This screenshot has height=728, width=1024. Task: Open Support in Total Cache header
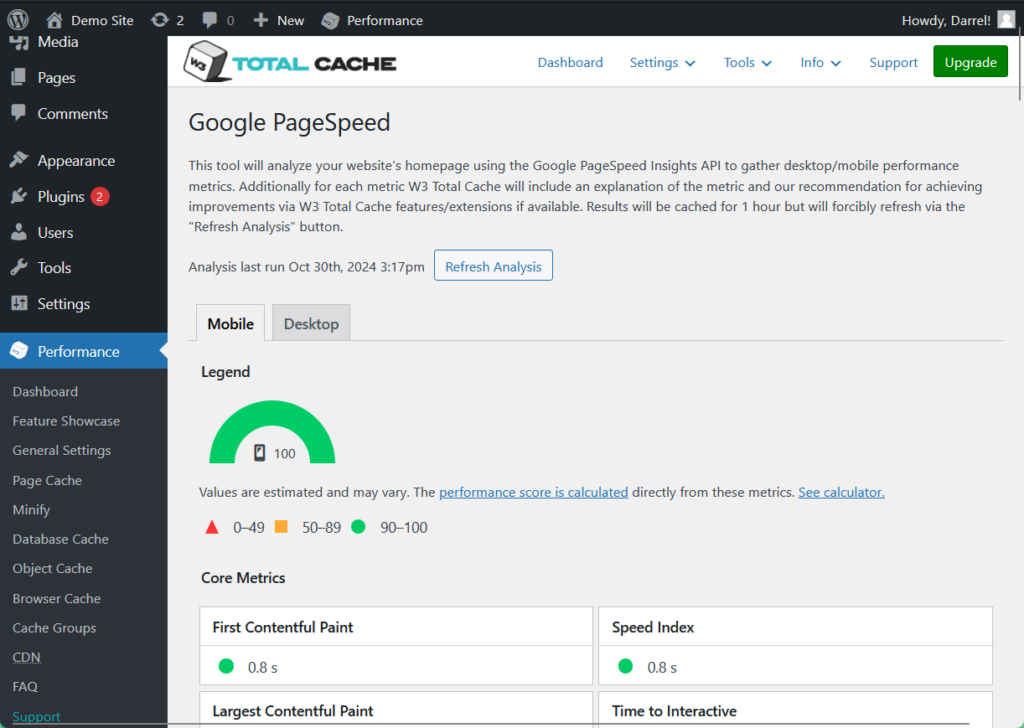893,63
